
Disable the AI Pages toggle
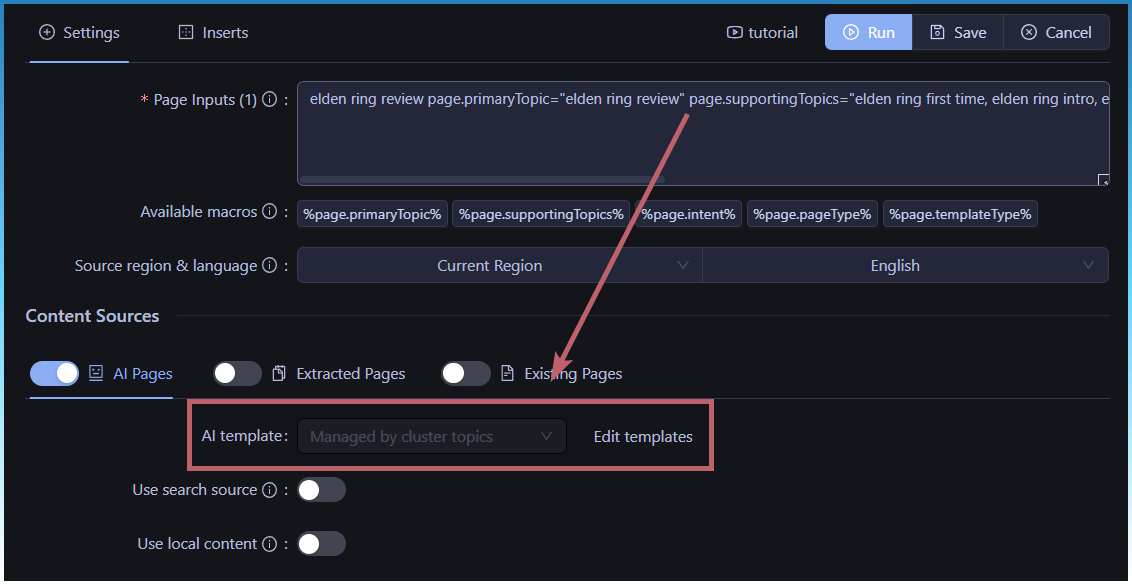pos(55,374)
